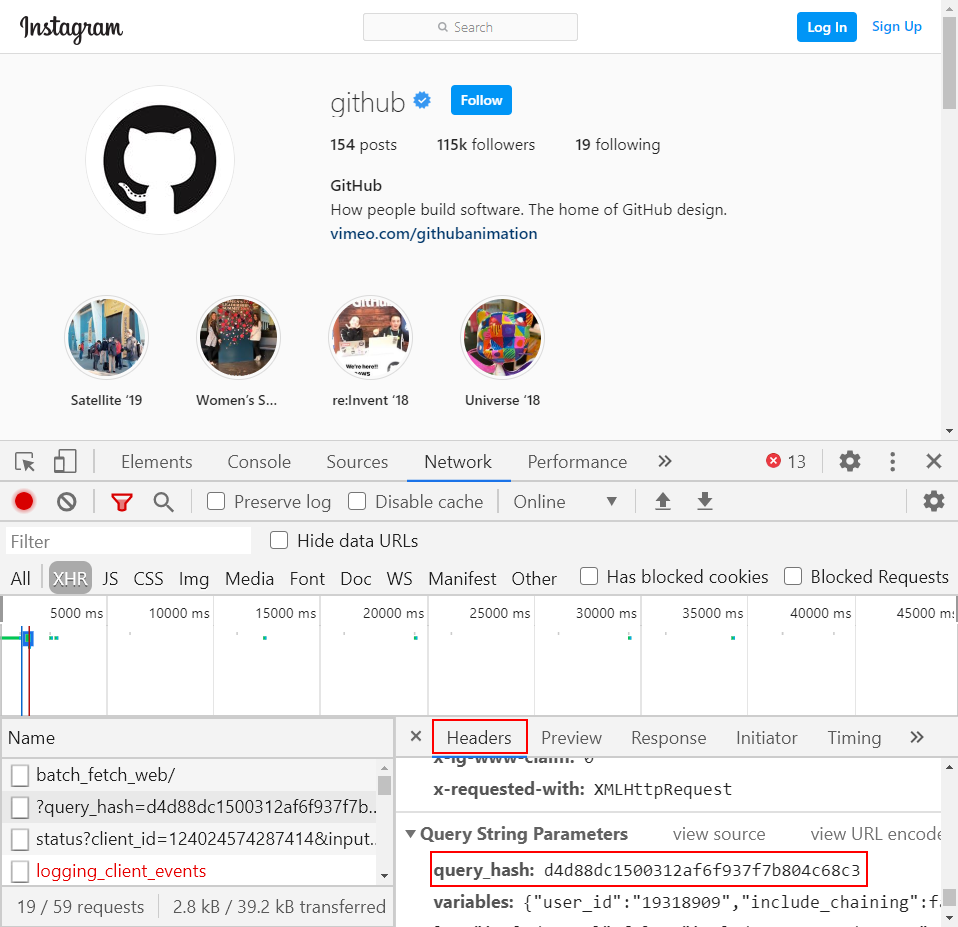Collapse Query String Parameters section
Screen dimensions: 958x927
[x=411, y=834]
